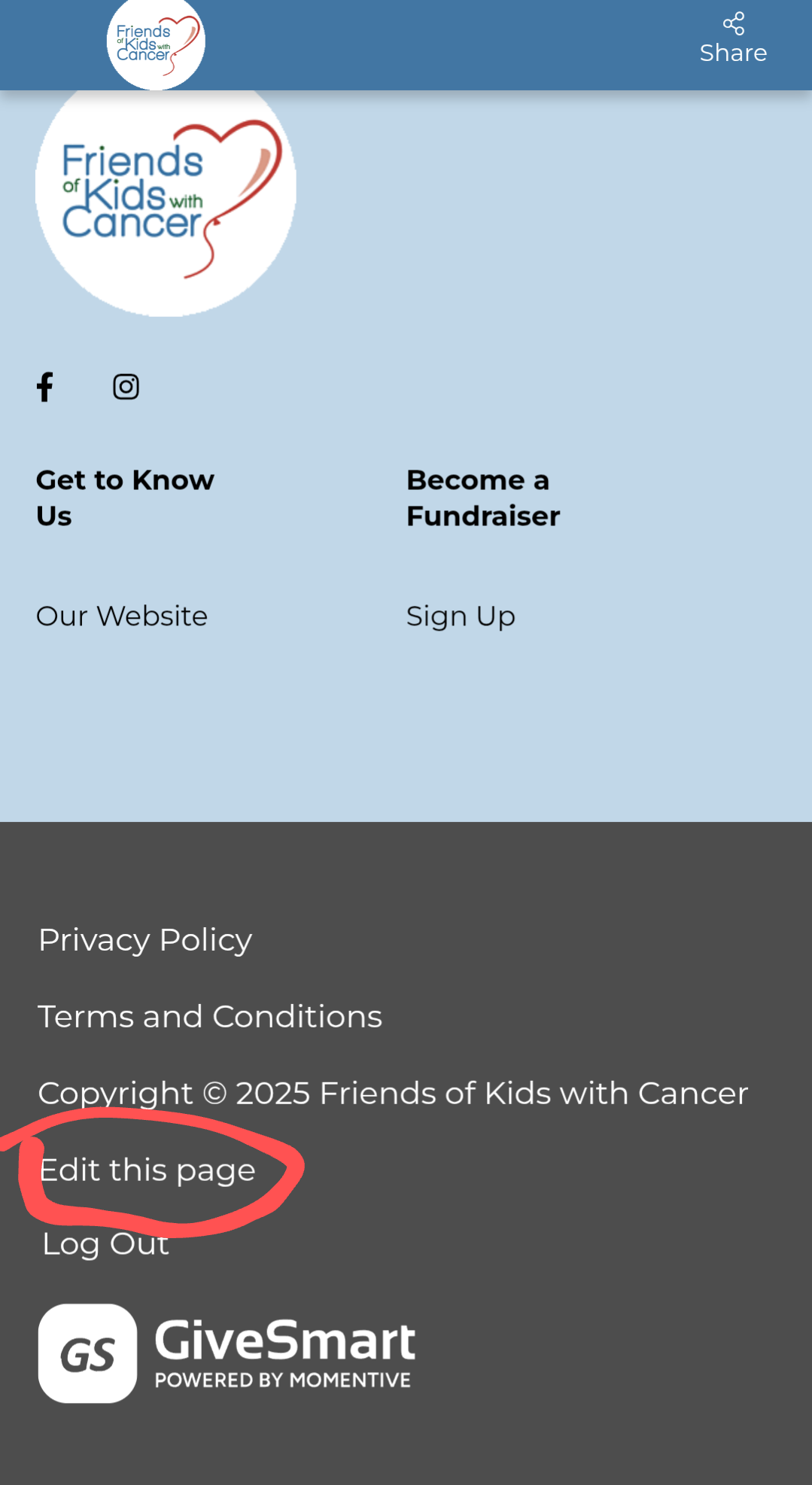Open the Privacy Policy link
This screenshot has height=1485, width=812.
coord(145,939)
